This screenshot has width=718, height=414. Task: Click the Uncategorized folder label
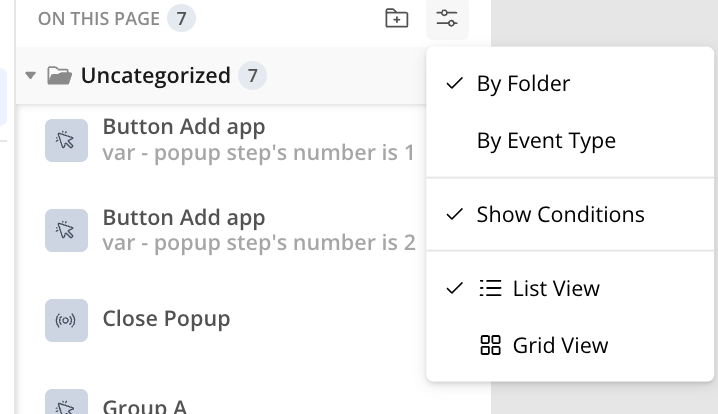tap(156, 76)
